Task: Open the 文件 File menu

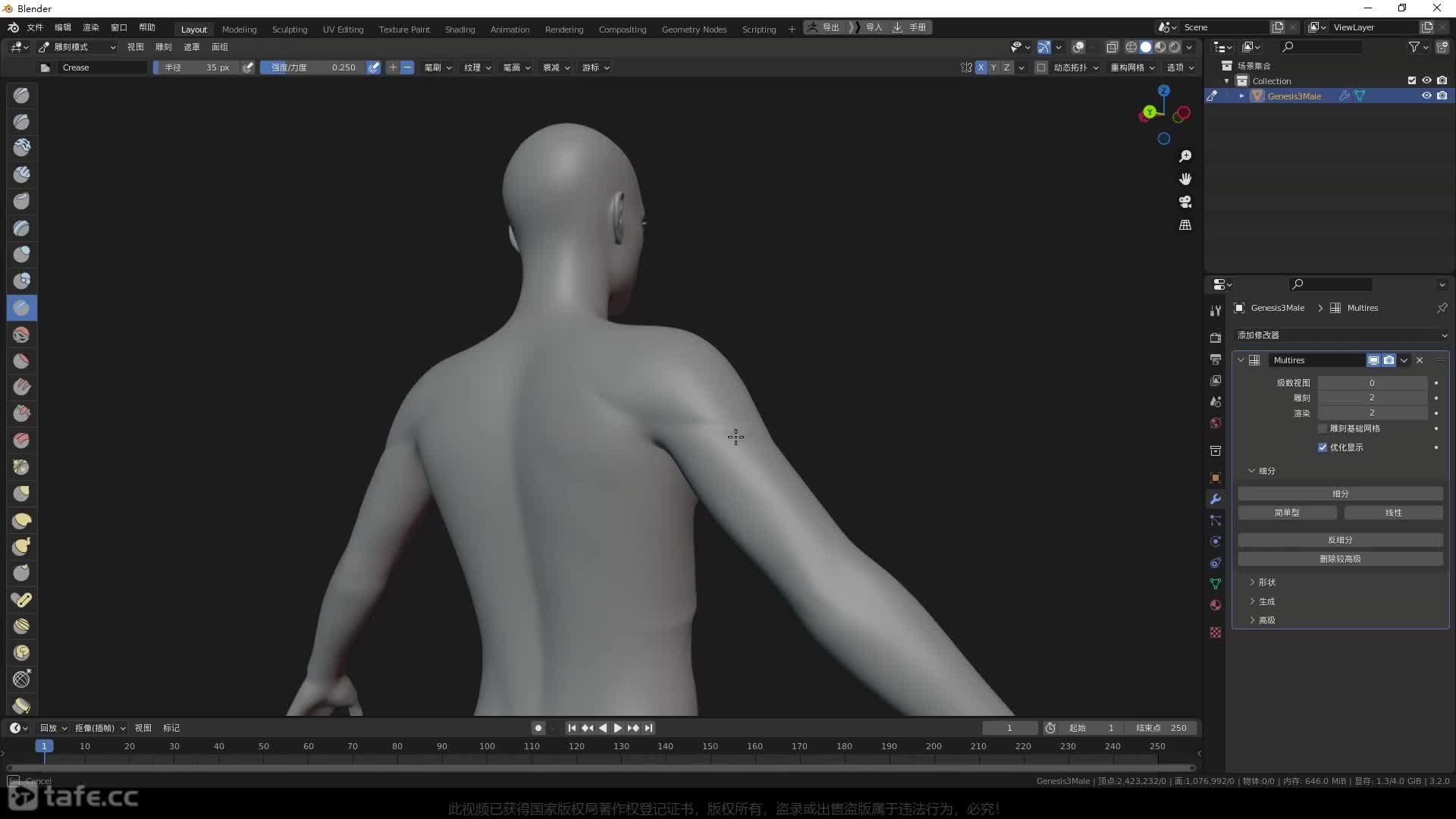Action: pos(35,27)
